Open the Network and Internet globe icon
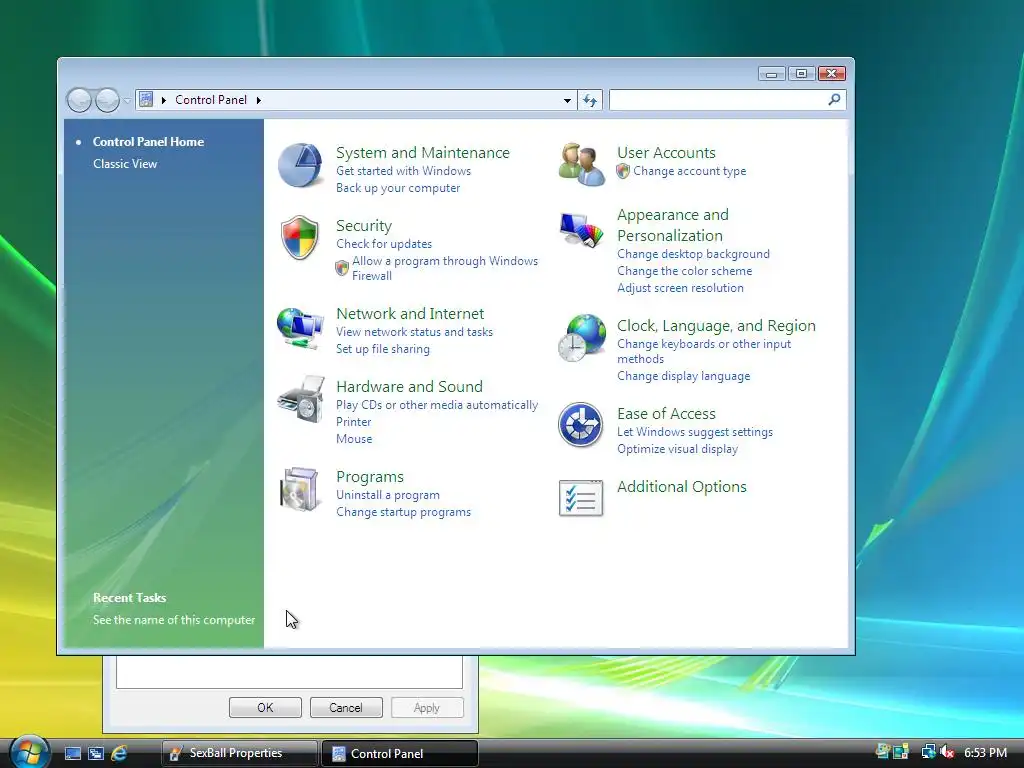This screenshot has height=768, width=1024. pyautogui.click(x=300, y=328)
